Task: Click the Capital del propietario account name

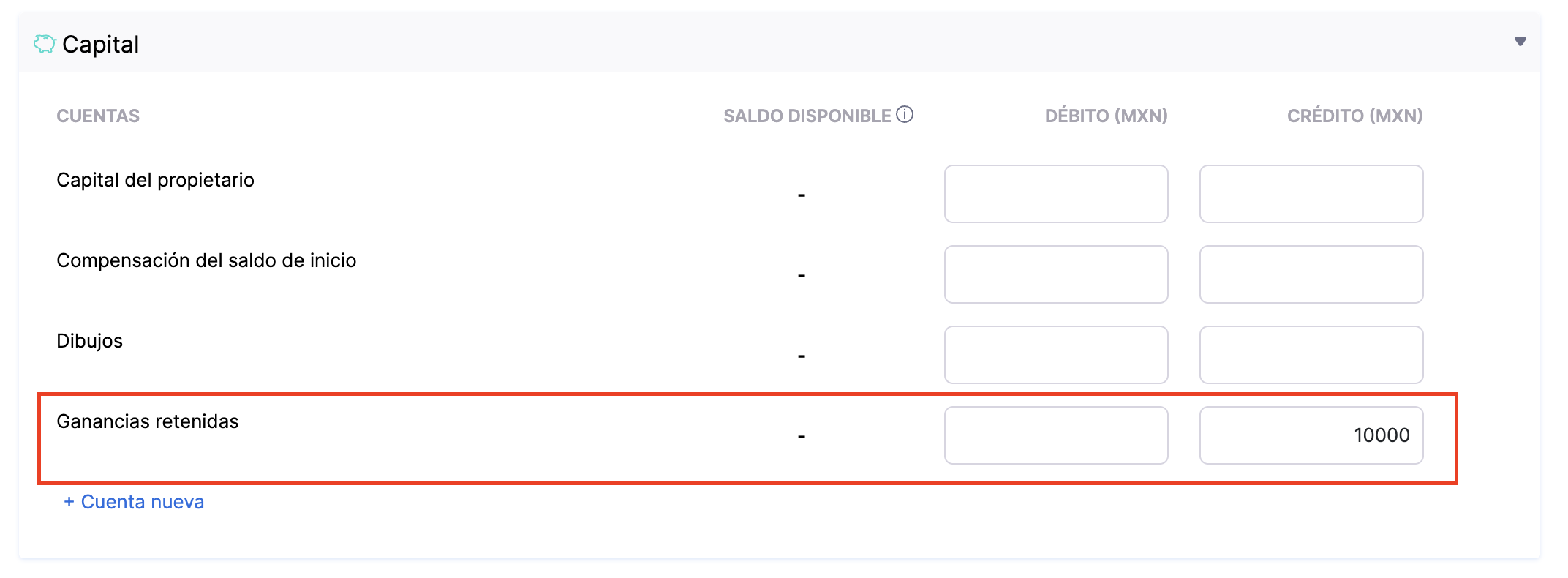Action: [x=155, y=180]
